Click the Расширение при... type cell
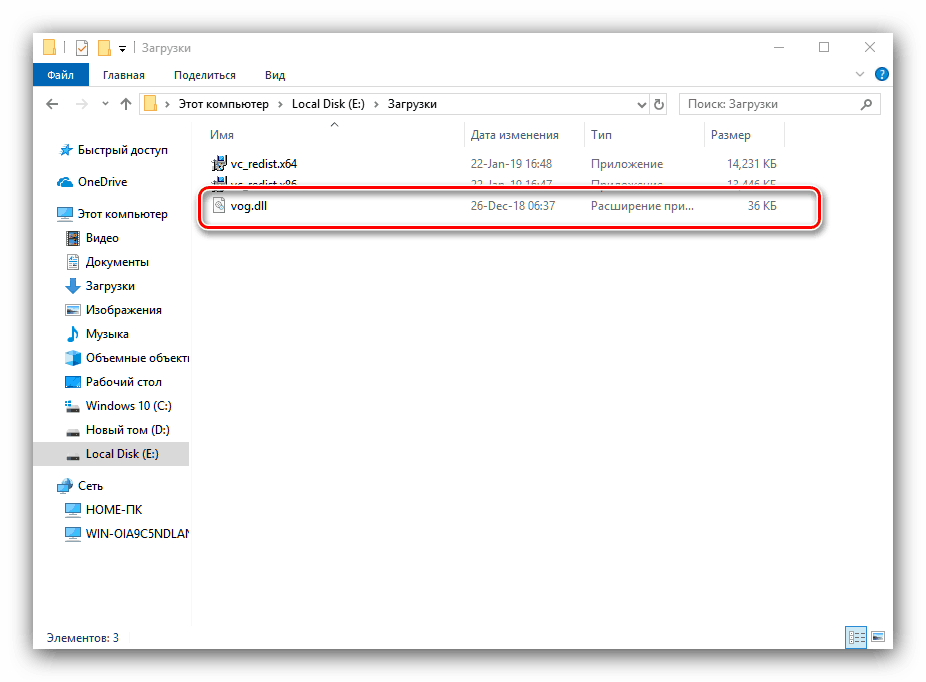 tap(642, 206)
